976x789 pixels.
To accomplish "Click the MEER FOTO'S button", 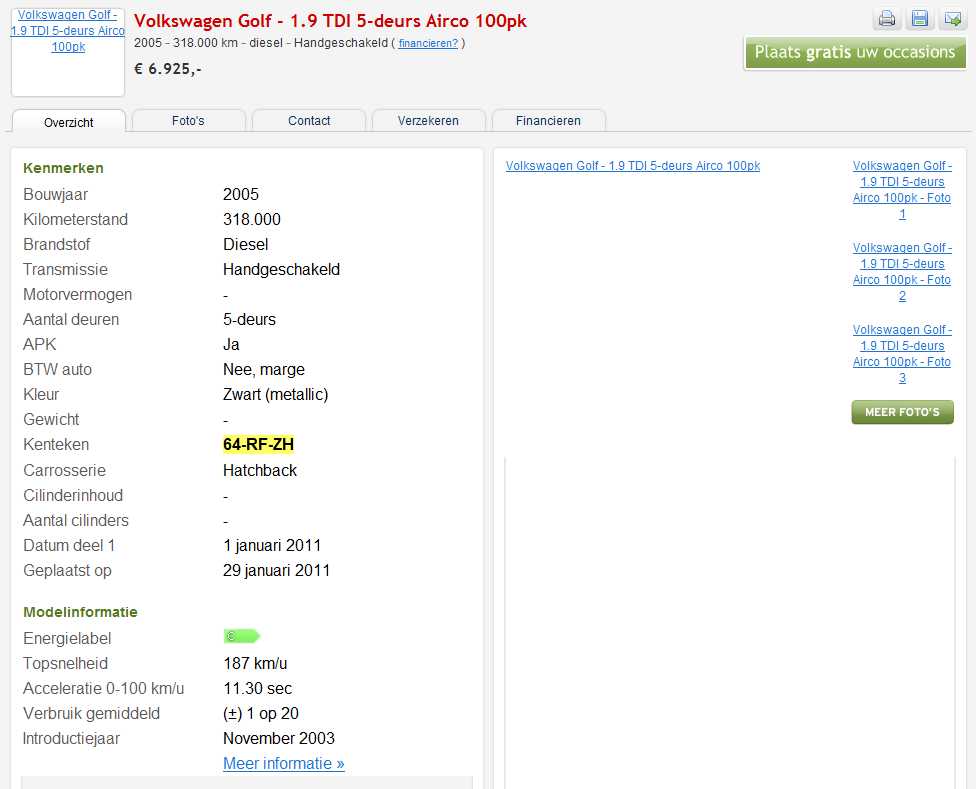I will tap(903, 412).
